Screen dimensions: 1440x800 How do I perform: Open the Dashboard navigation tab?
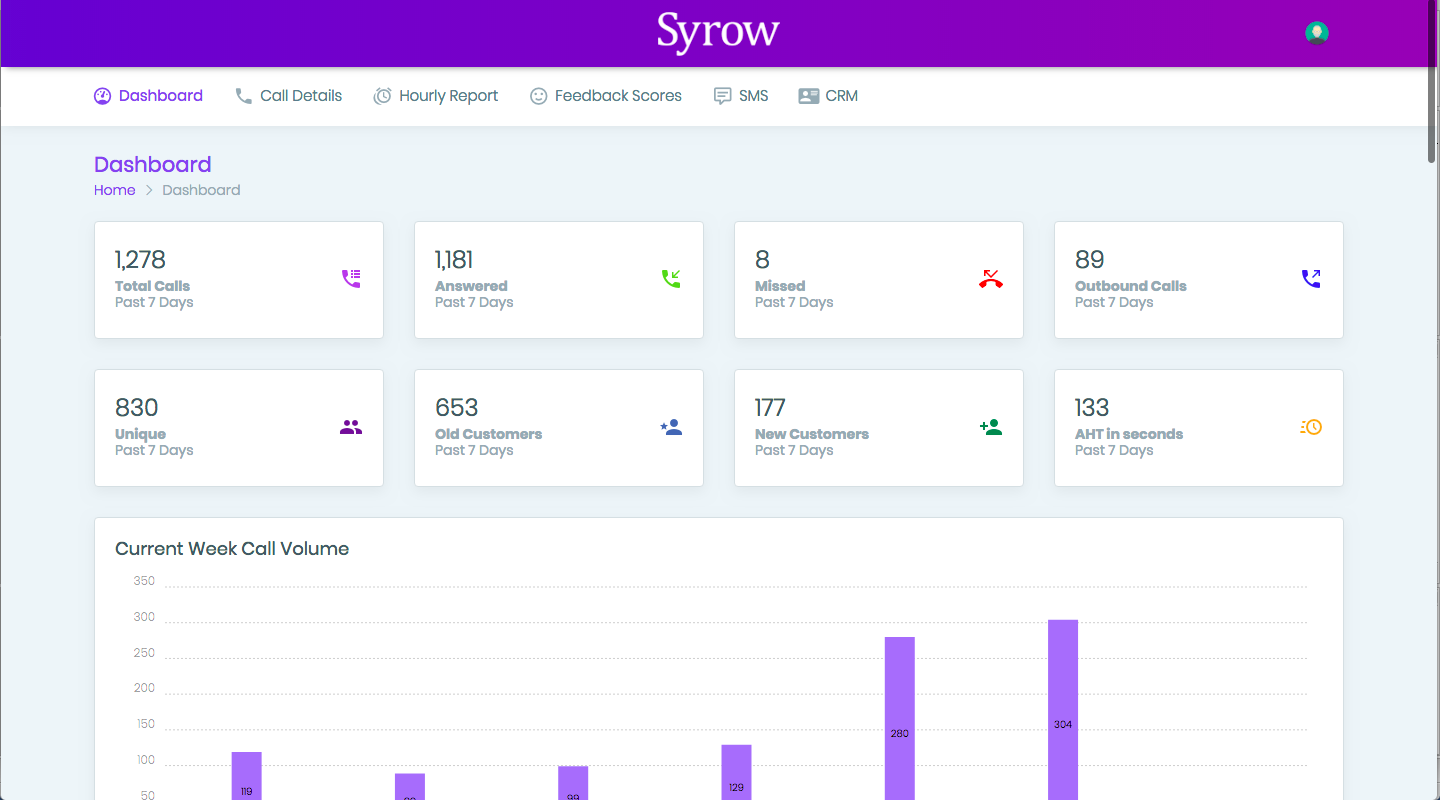click(148, 96)
